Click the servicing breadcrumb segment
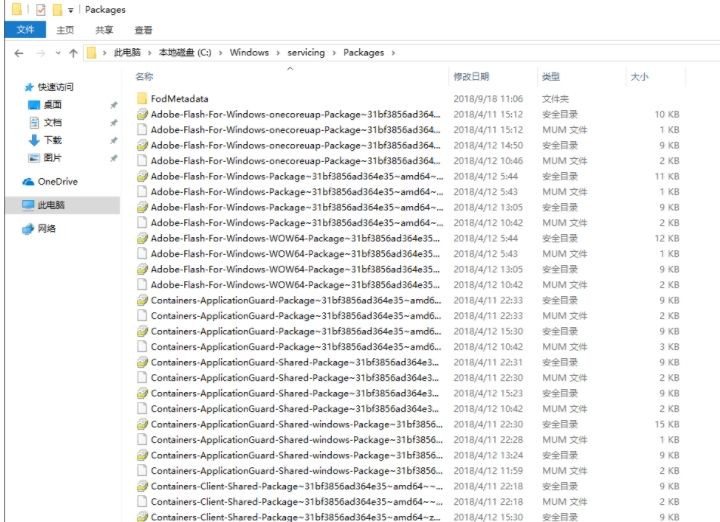 pos(306,52)
